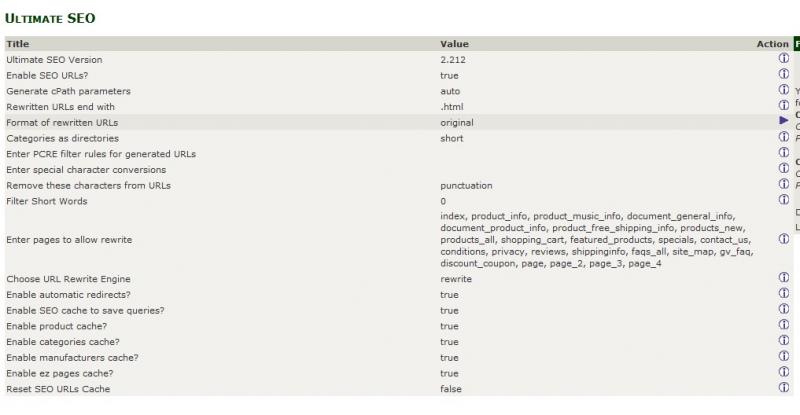The image size is (800, 415).
Task: Open info icon for Enable SEO URLs row
Action: click(x=784, y=75)
